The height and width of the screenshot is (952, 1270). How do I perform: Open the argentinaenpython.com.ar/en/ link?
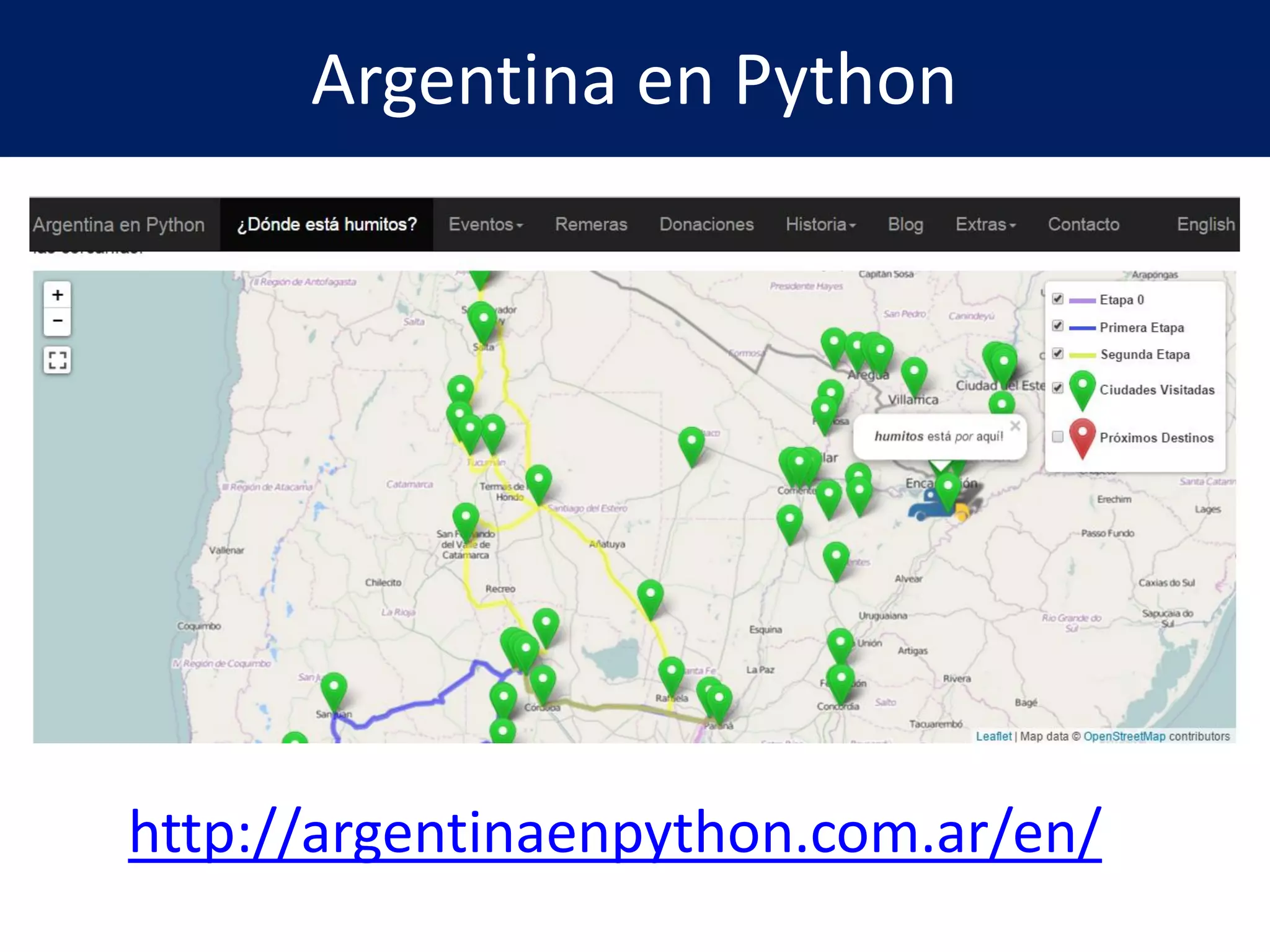[615, 834]
